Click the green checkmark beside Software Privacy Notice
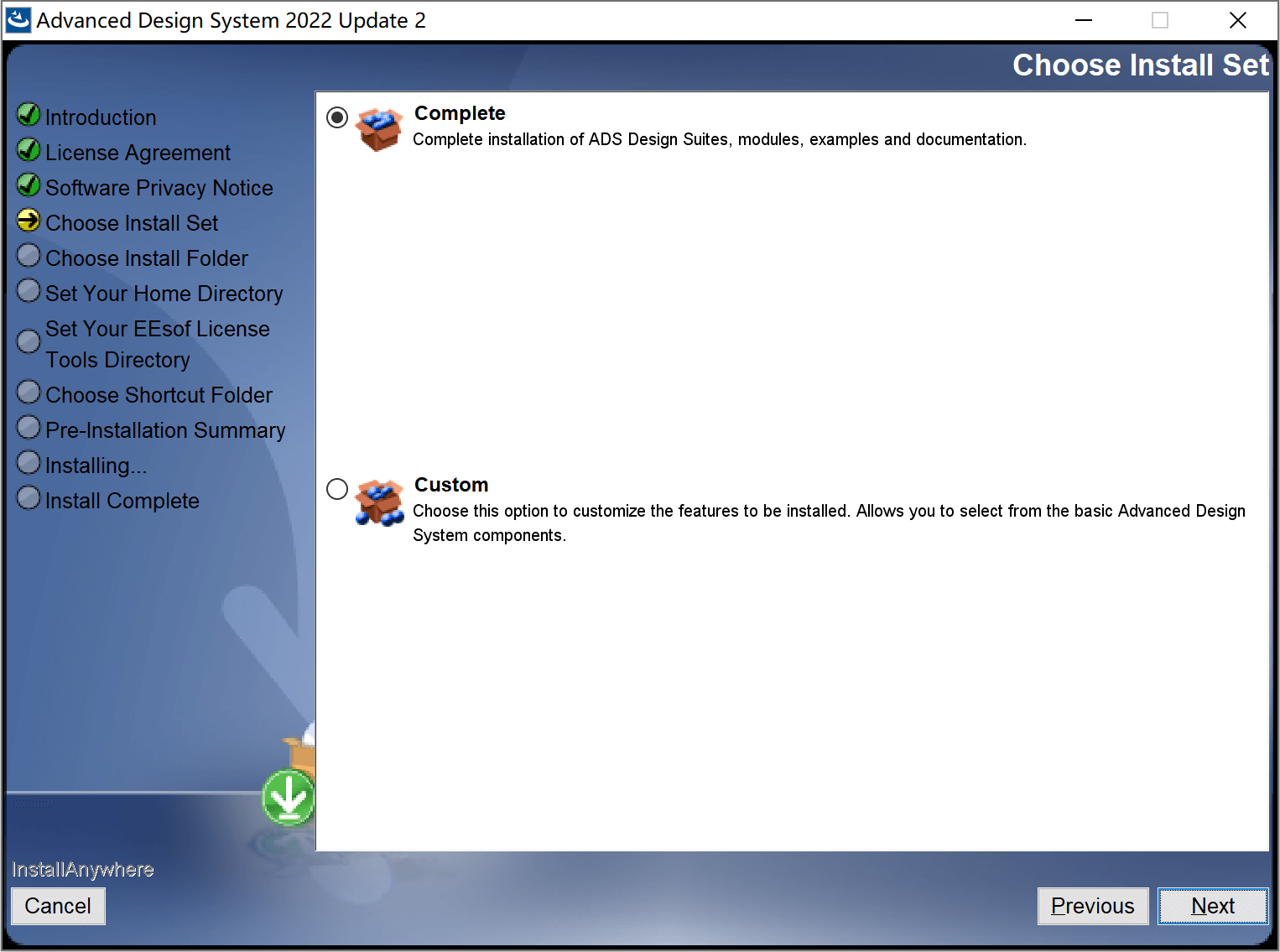Image resolution: width=1280 pixels, height=952 pixels. coord(29,185)
